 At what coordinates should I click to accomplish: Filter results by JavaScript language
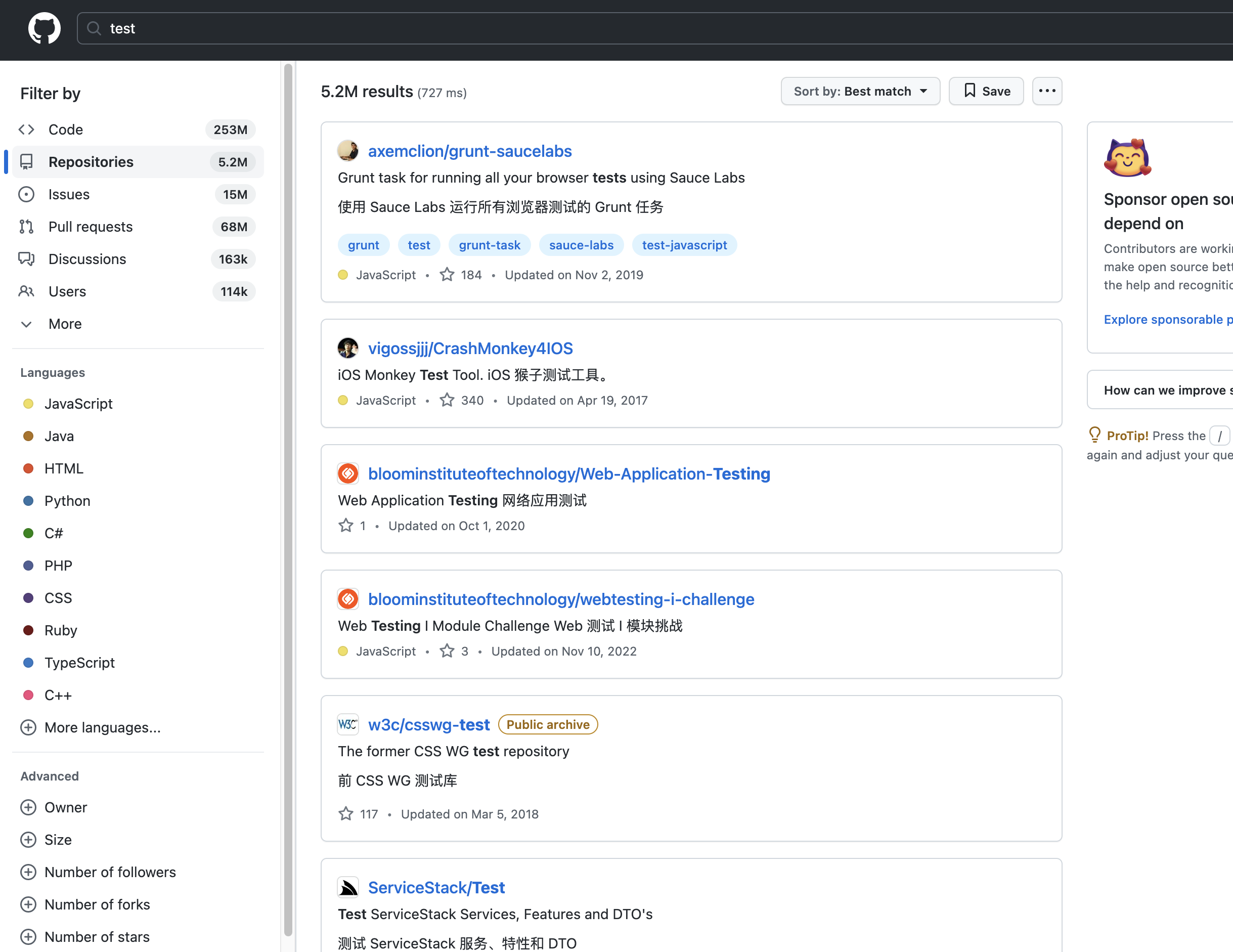78,404
